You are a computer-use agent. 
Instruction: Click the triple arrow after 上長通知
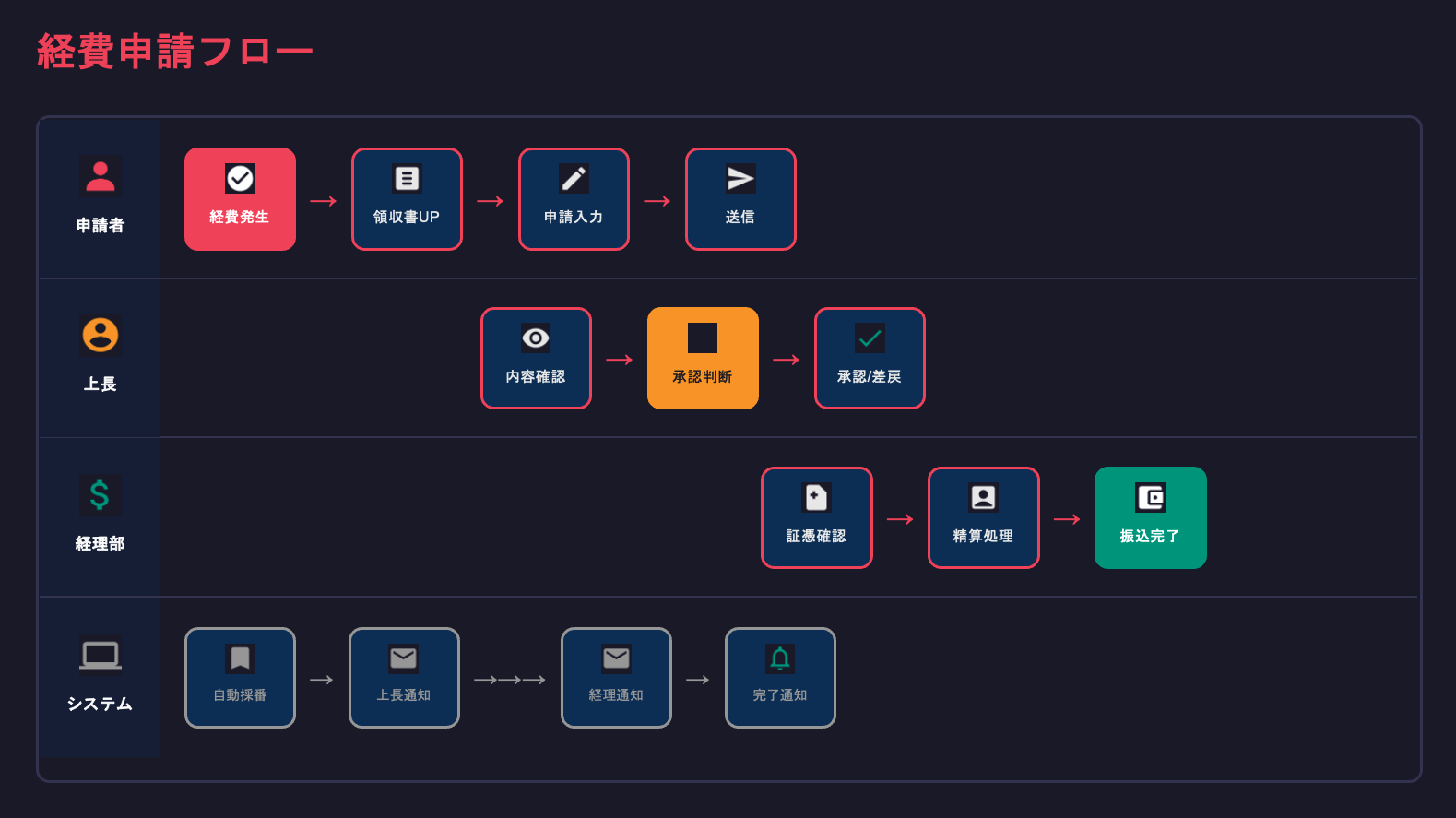[x=510, y=680]
